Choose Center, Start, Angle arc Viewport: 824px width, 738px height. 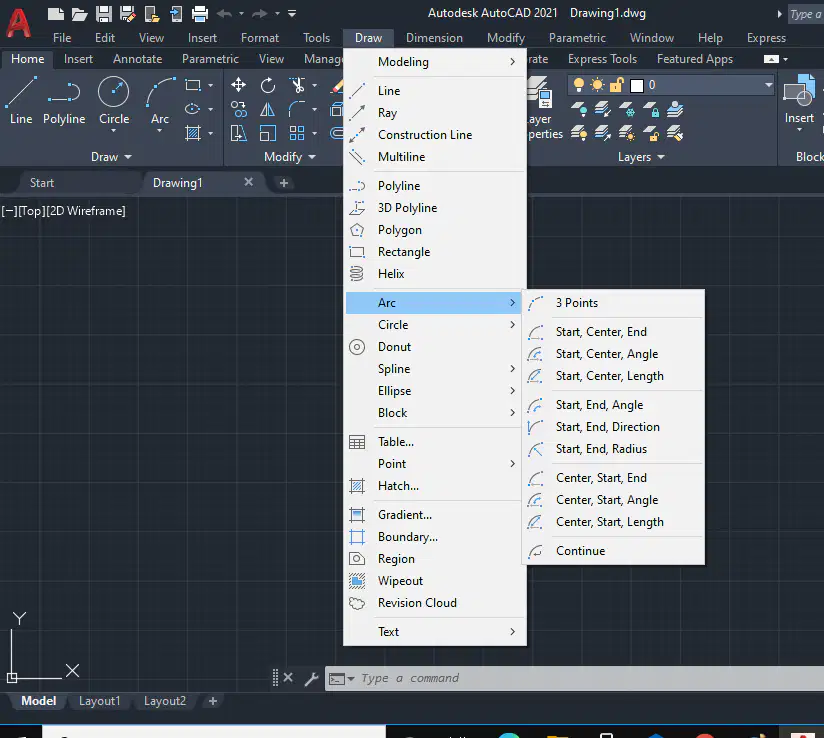click(x=614, y=499)
